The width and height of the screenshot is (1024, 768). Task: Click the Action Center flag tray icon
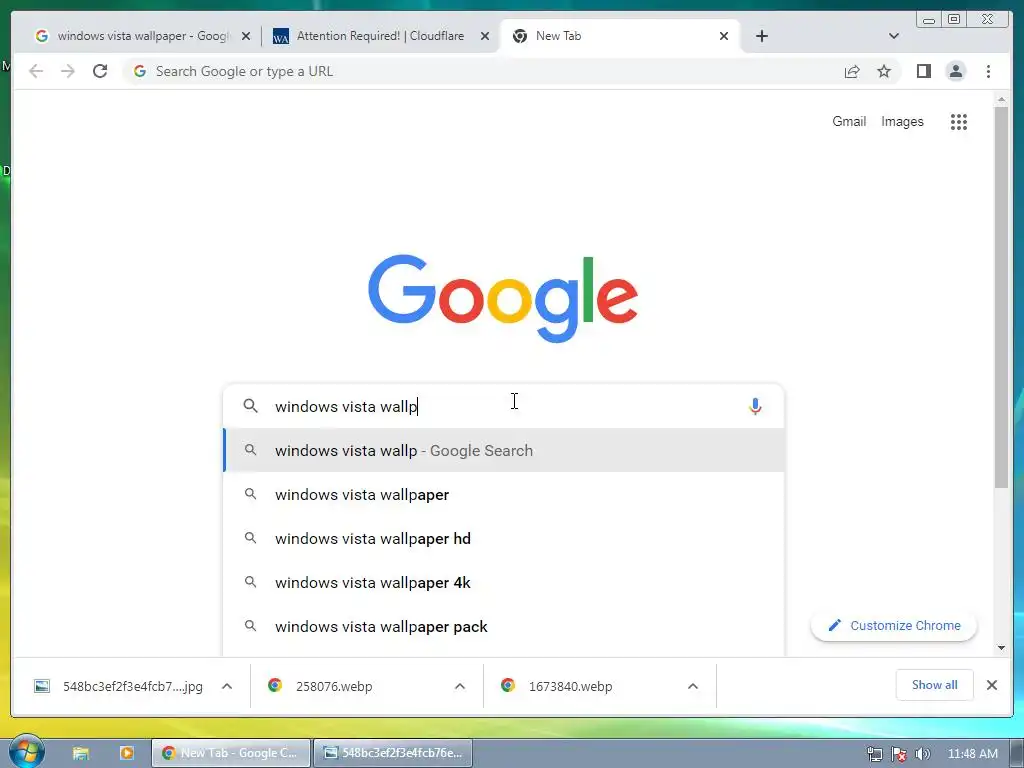click(x=899, y=754)
